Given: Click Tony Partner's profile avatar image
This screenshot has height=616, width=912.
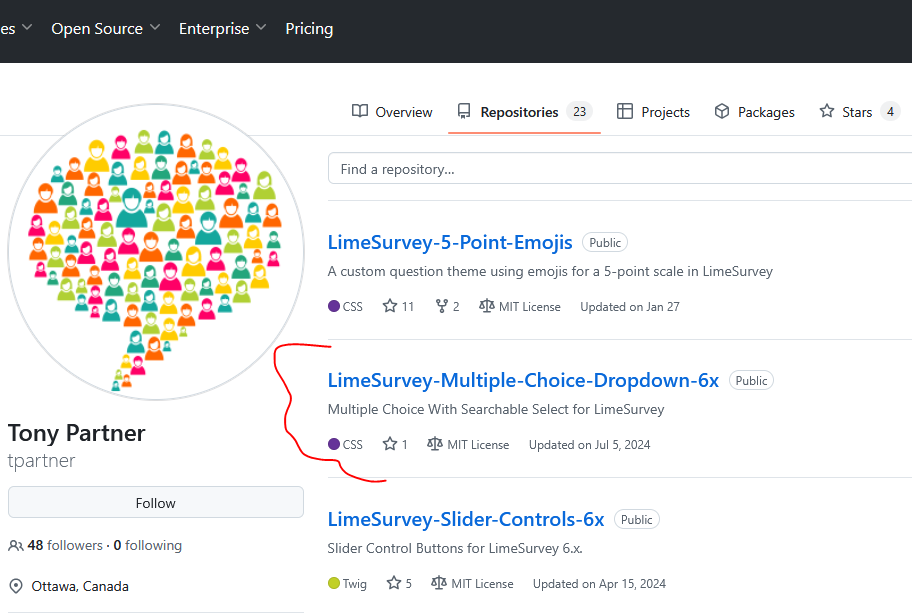Looking at the screenshot, I should (x=155, y=251).
